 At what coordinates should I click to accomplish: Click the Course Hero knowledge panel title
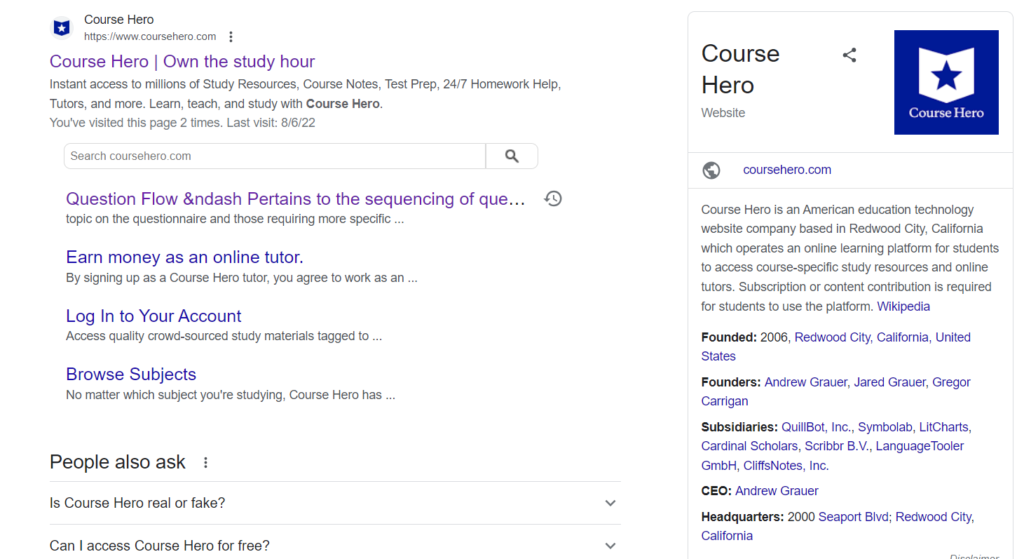[x=741, y=69]
